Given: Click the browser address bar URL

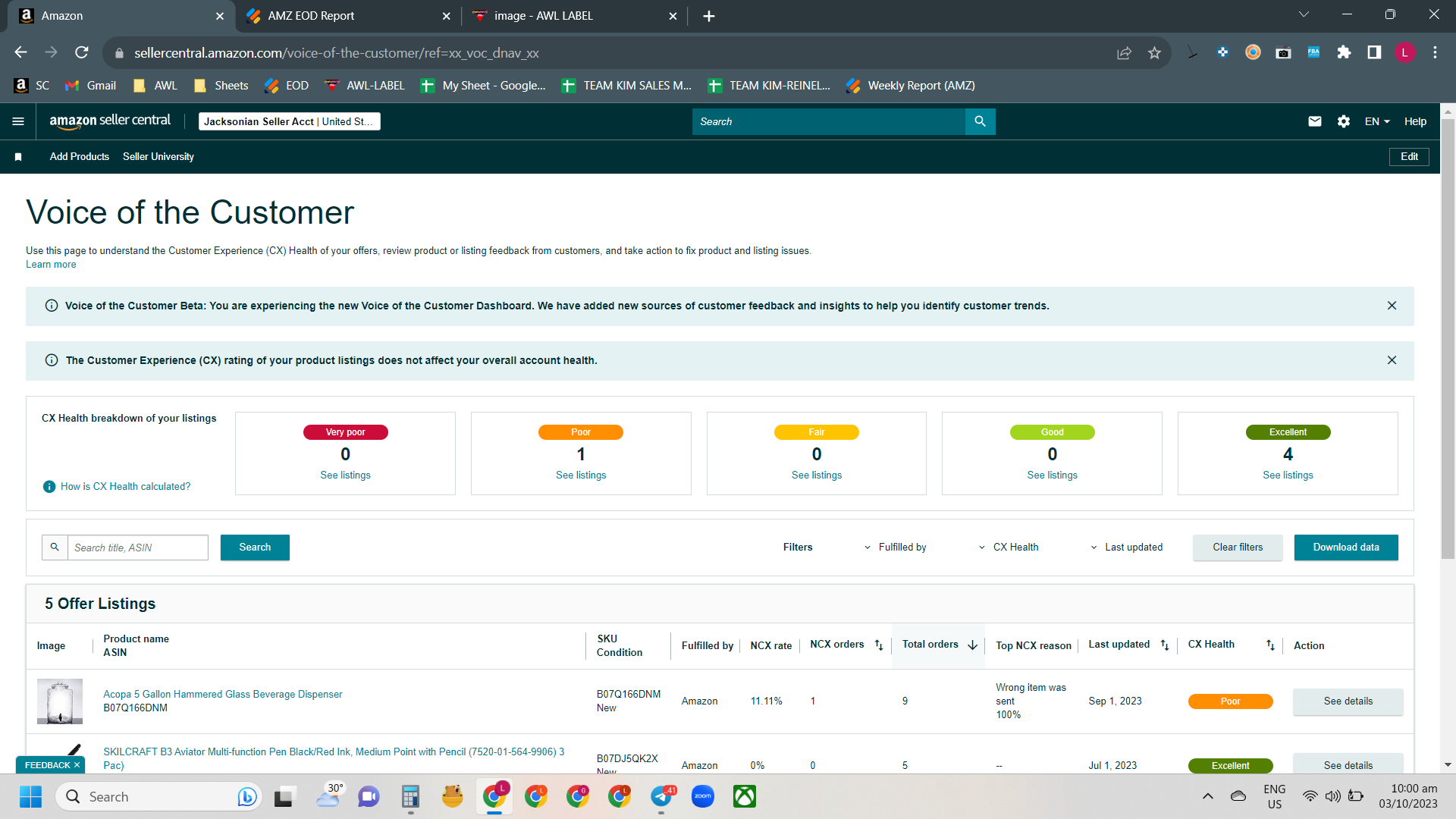Looking at the screenshot, I should 337,53.
